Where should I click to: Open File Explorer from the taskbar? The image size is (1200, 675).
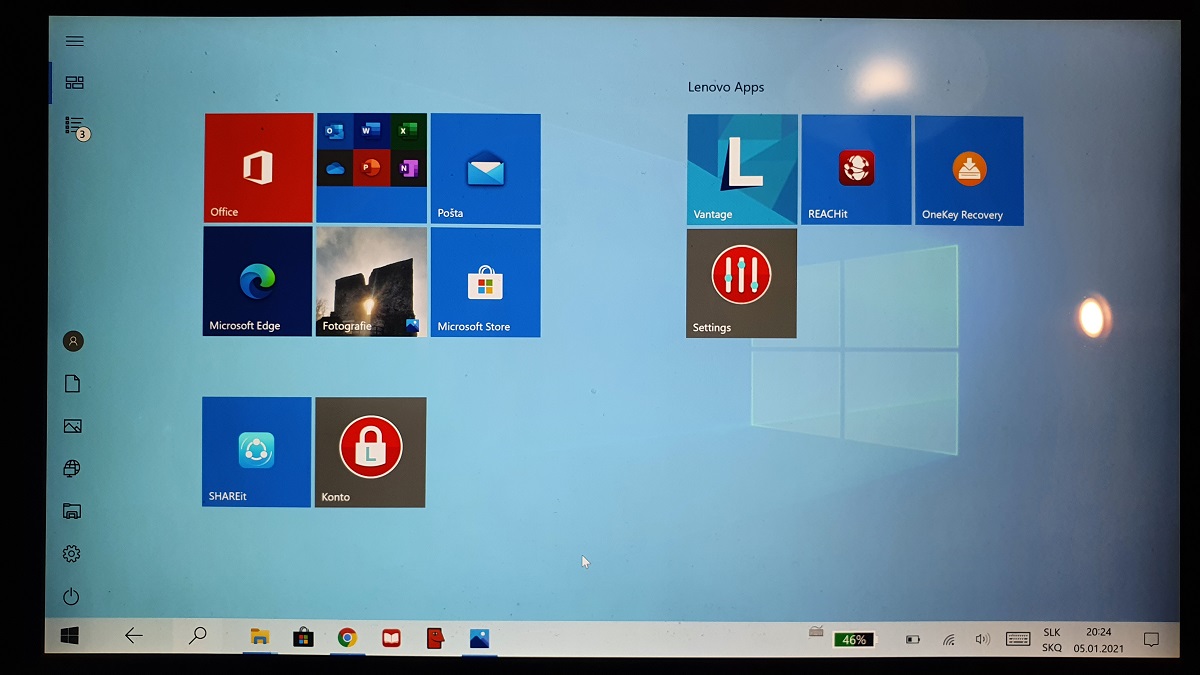260,637
